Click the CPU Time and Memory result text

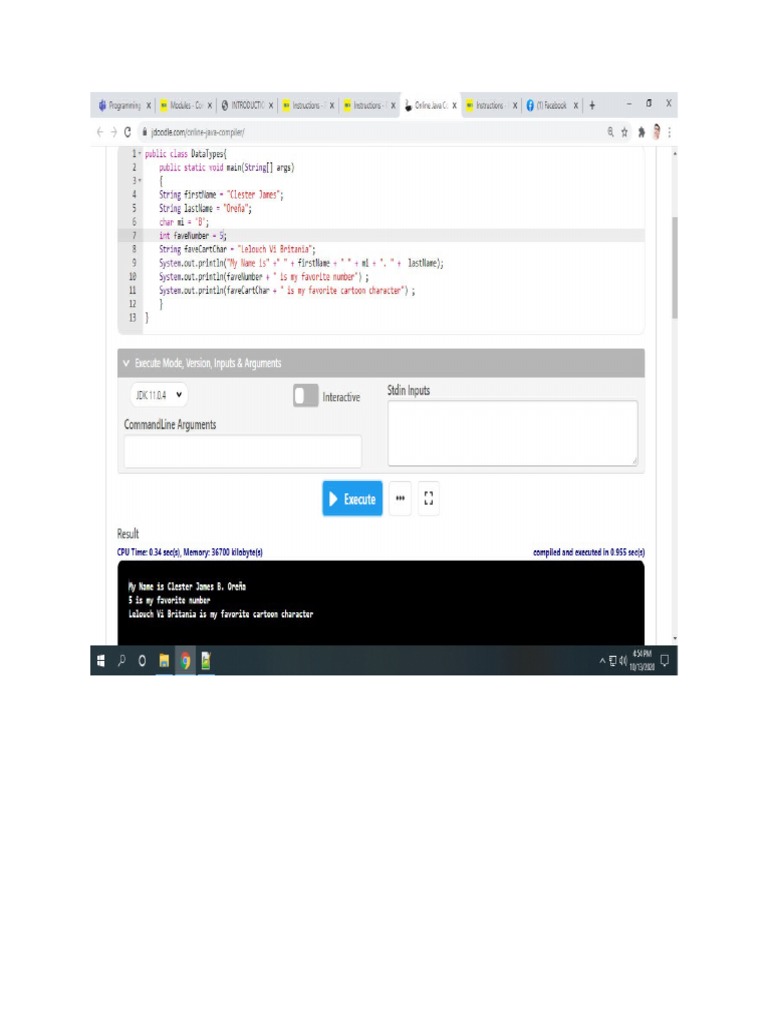pos(190,552)
